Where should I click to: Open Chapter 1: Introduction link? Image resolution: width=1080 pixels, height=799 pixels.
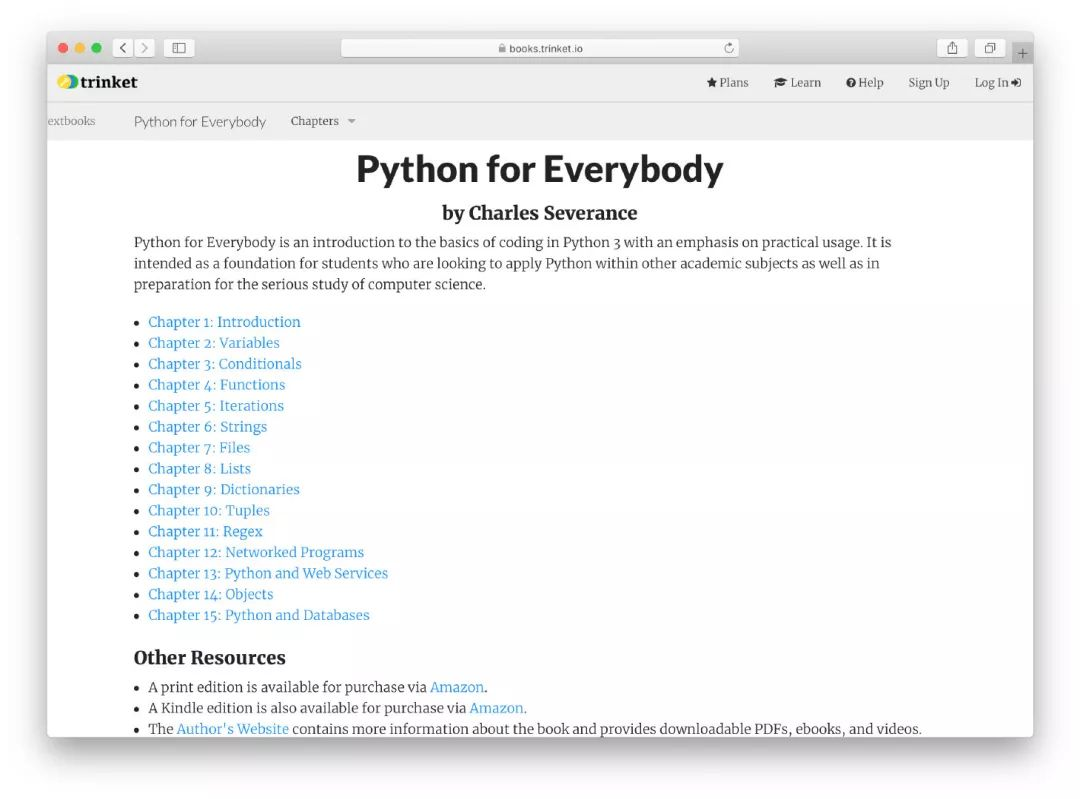[224, 322]
